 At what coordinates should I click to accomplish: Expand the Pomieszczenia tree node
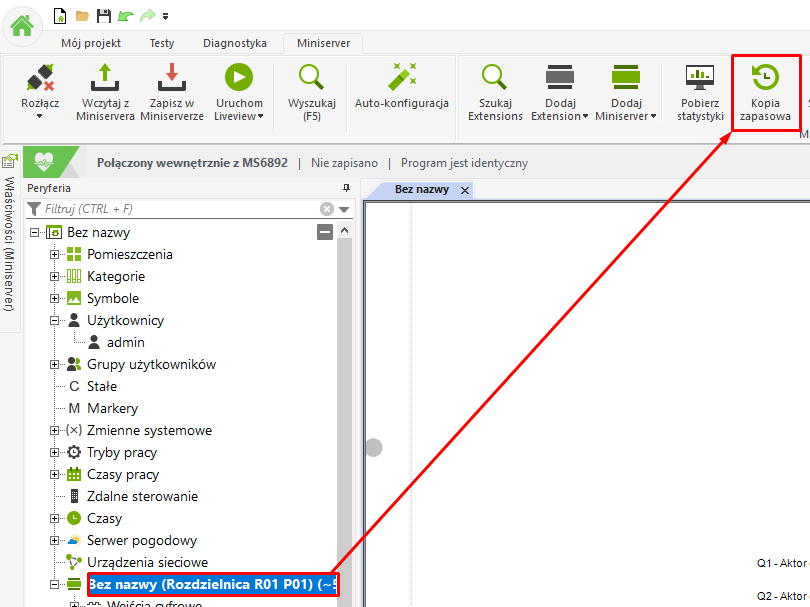(55, 255)
